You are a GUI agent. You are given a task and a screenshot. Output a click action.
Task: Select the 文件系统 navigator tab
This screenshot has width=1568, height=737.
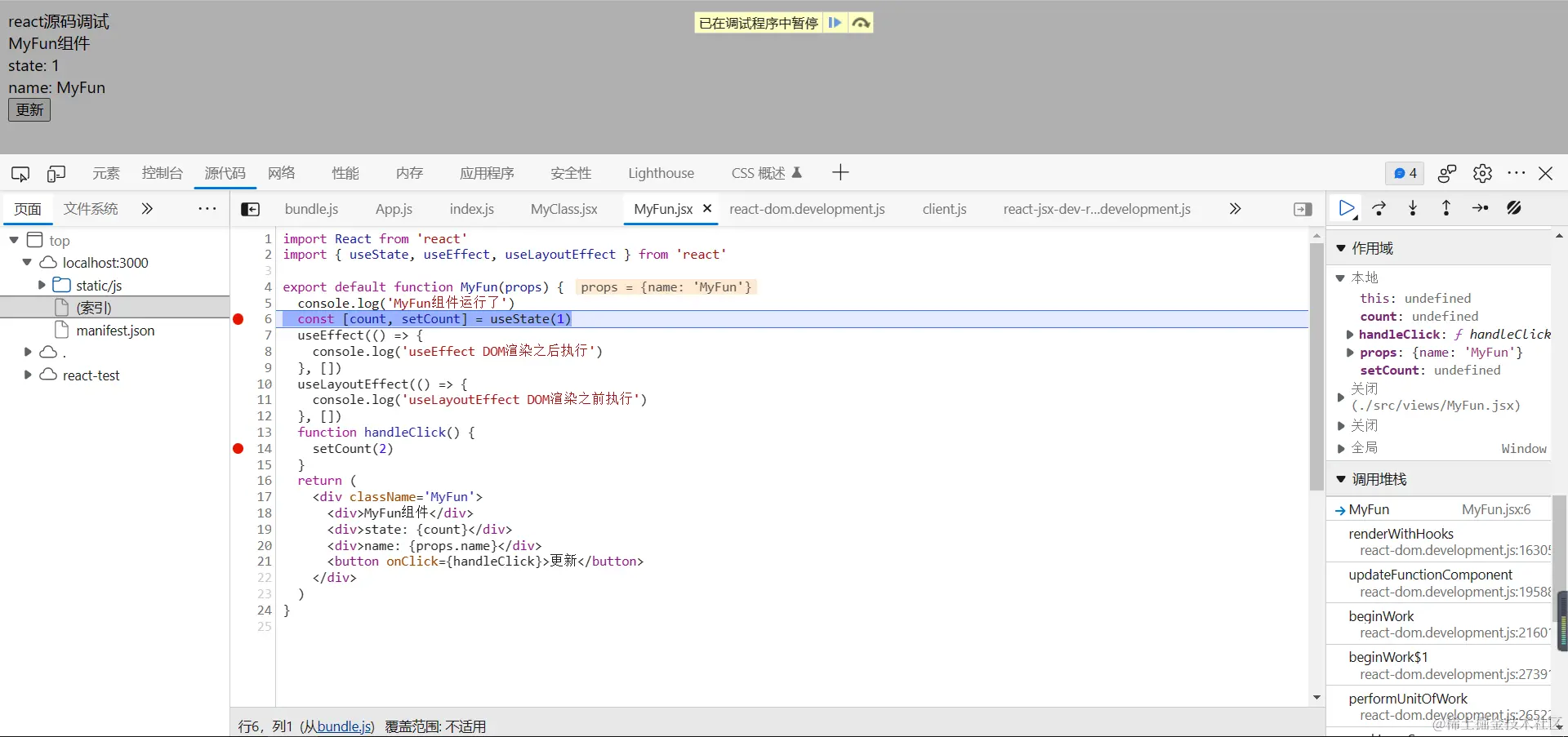(x=91, y=209)
